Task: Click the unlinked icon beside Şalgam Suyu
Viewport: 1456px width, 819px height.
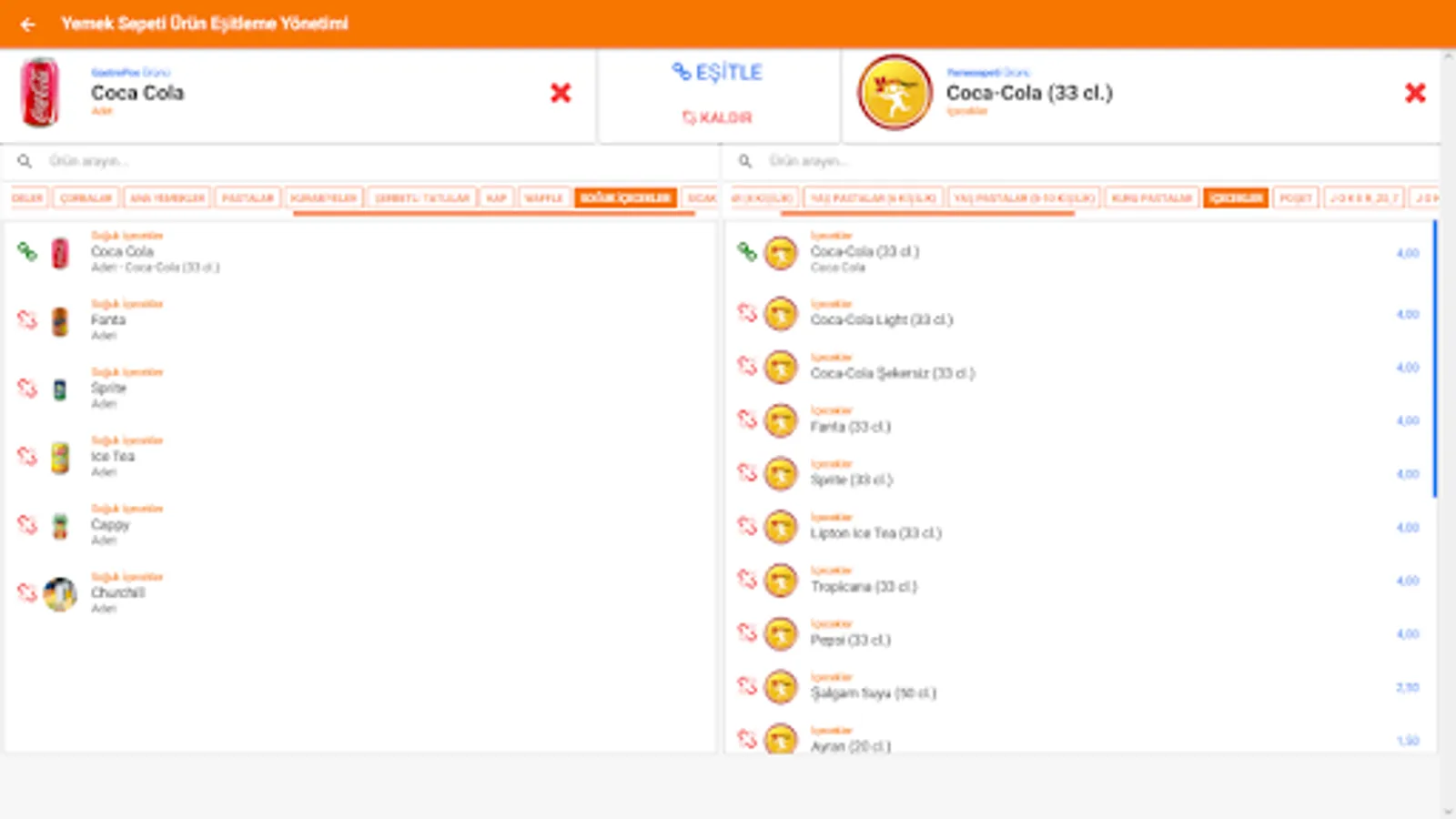Action: (x=747, y=686)
